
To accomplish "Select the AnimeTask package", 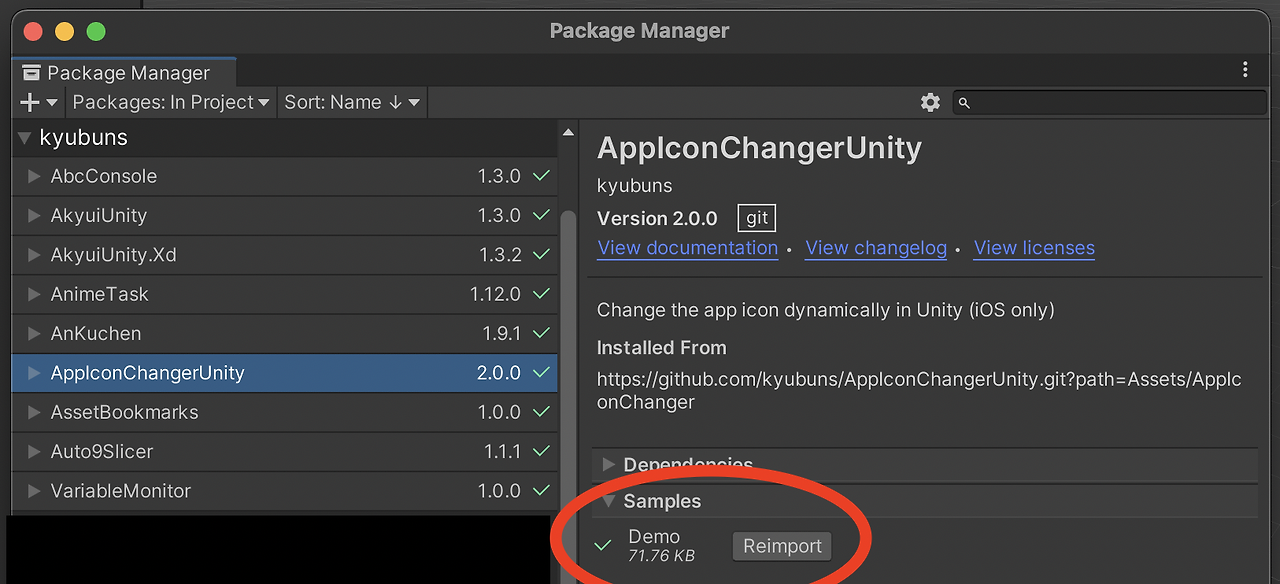I will tap(285, 294).
